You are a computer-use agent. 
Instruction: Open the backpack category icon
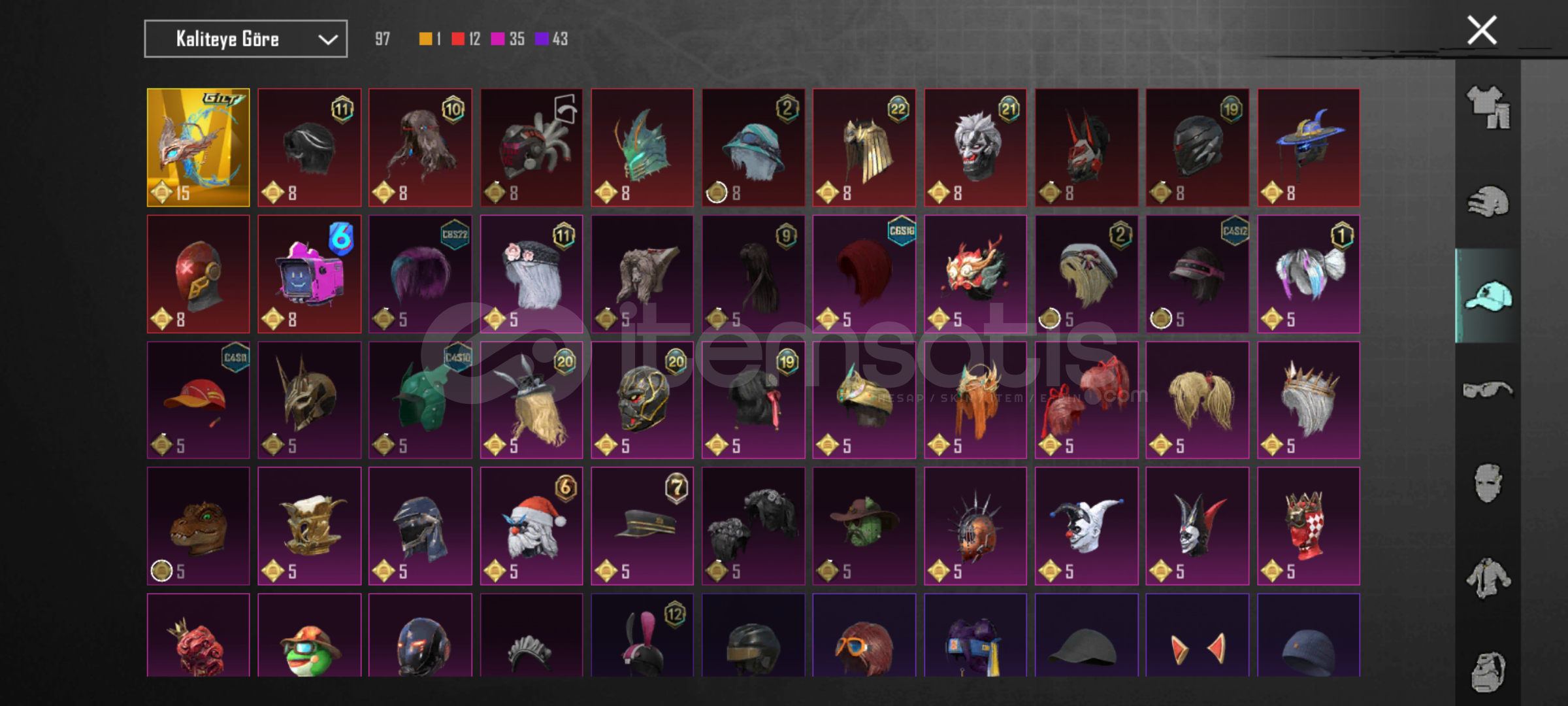[x=1488, y=671]
